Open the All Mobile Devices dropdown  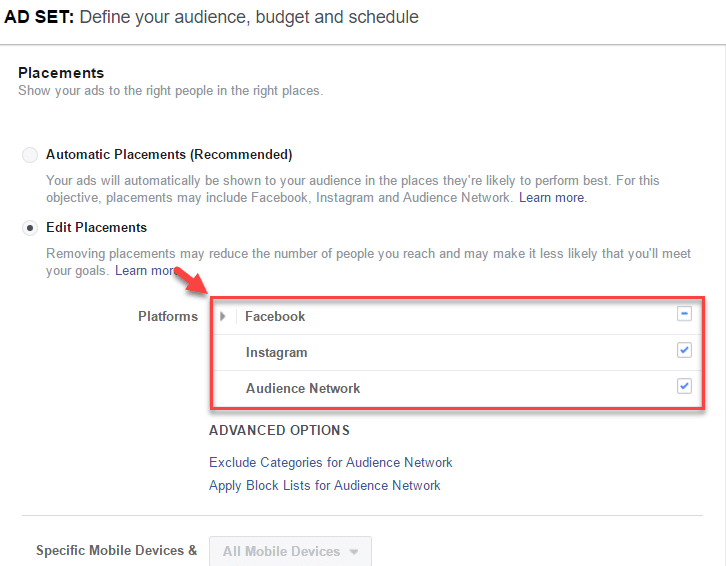(290, 551)
